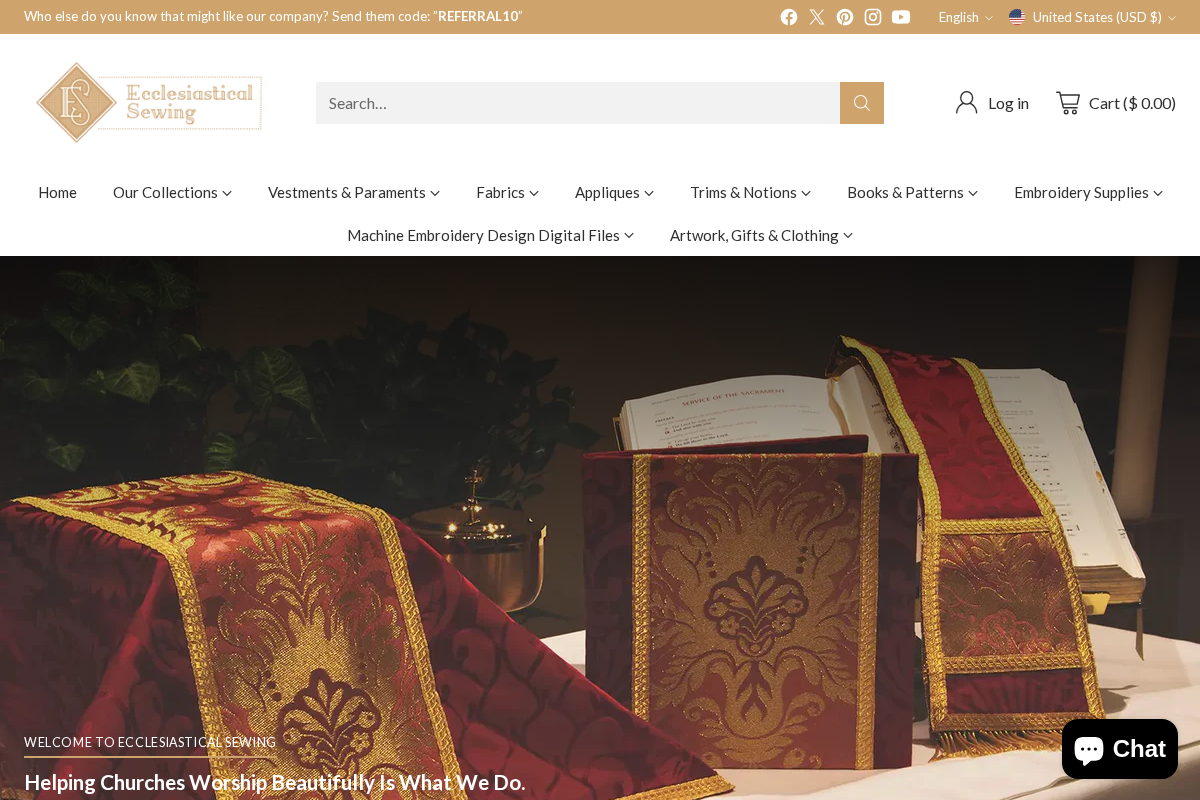Image resolution: width=1200 pixels, height=800 pixels.
Task: Click the Log in link
Action: click(1008, 102)
